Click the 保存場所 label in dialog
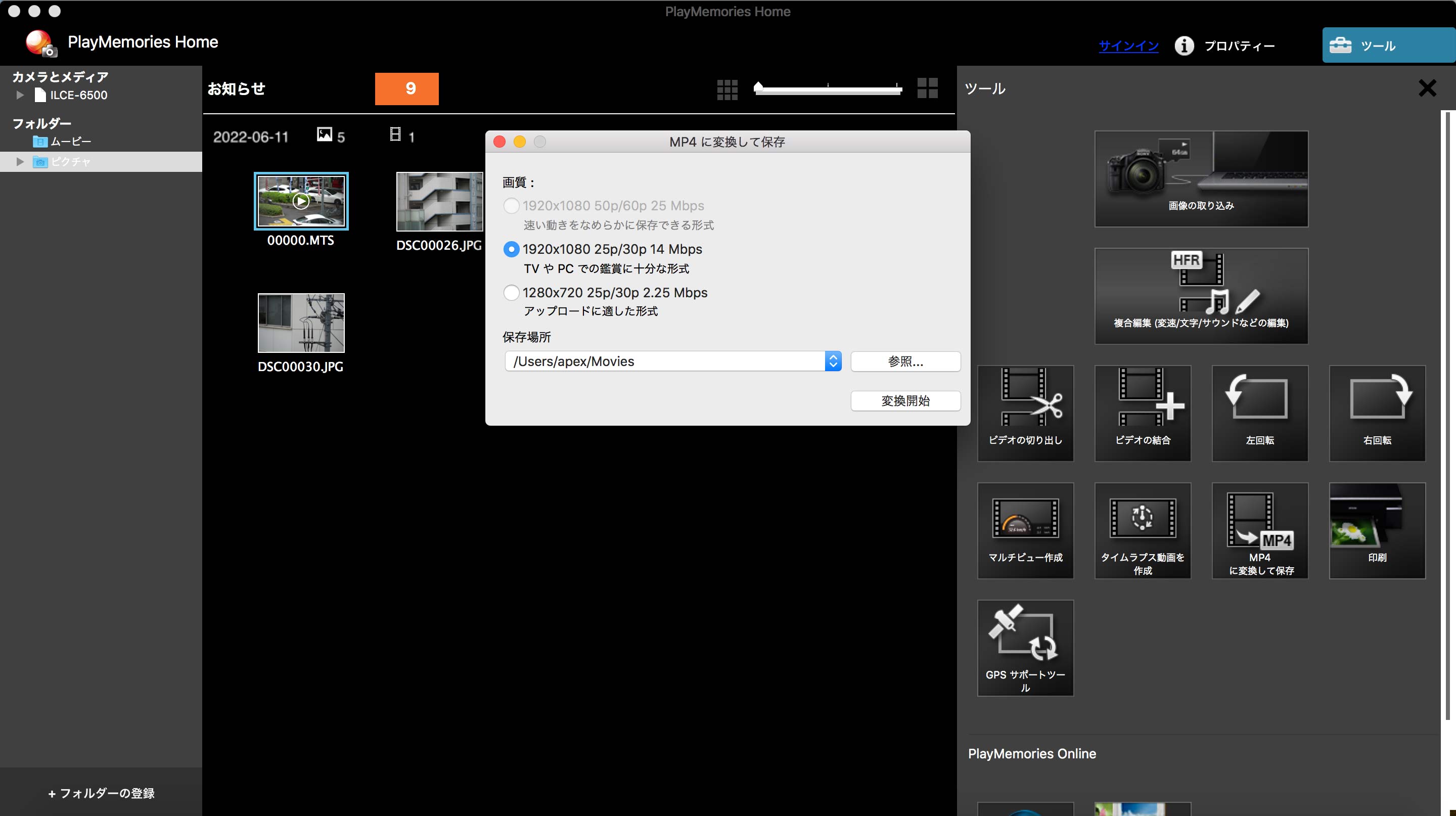This screenshot has width=1456, height=816. (x=526, y=337)
